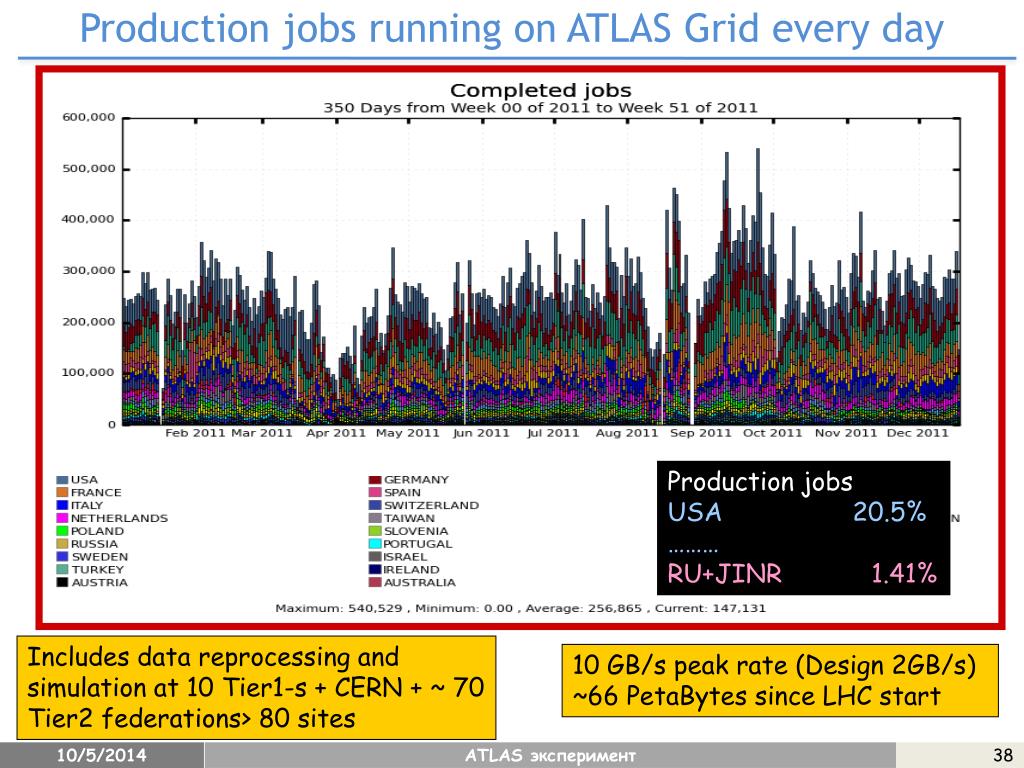Click the 'Mar 2011' x-axis label
The image size is (1024, 768).
coord(263,433)
